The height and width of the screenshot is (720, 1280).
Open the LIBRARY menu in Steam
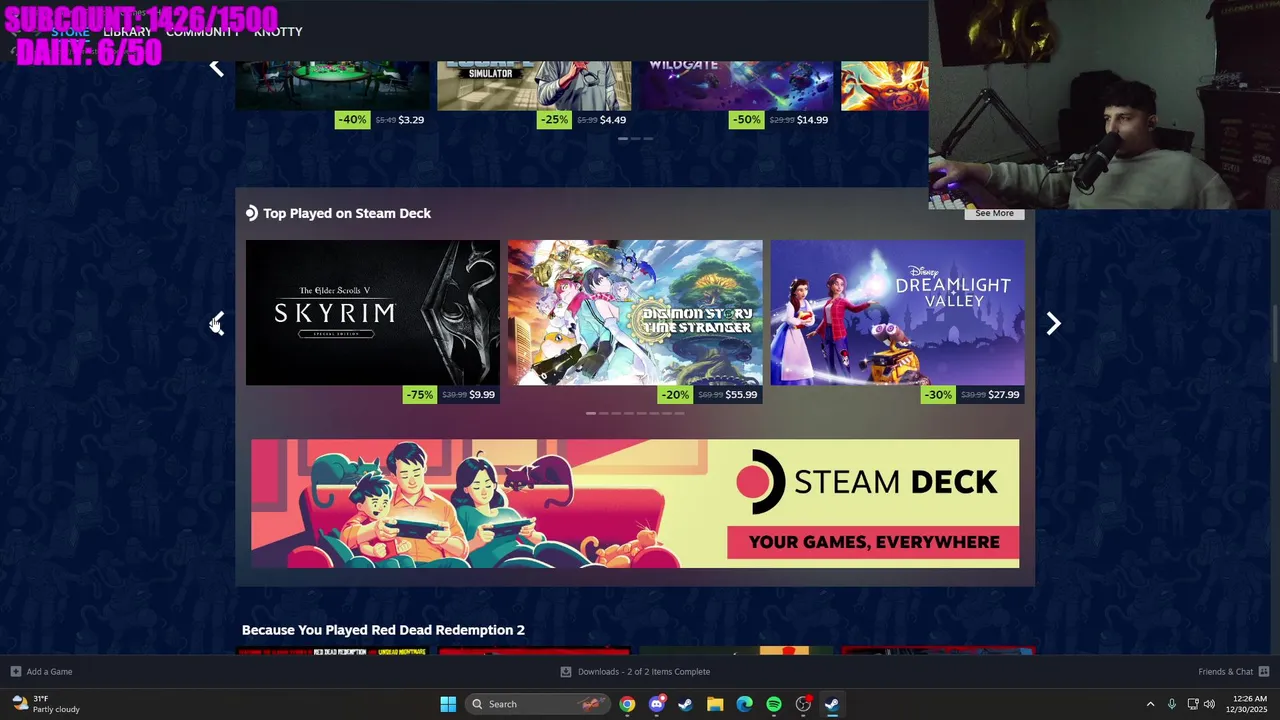[x=127, y=32]
